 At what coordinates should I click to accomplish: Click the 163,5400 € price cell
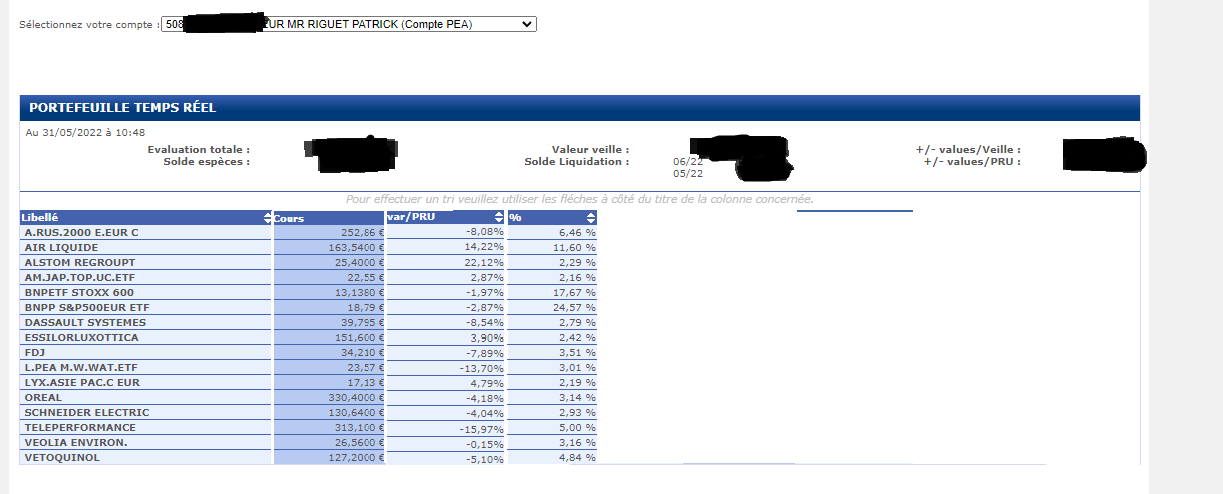[329, 247]
